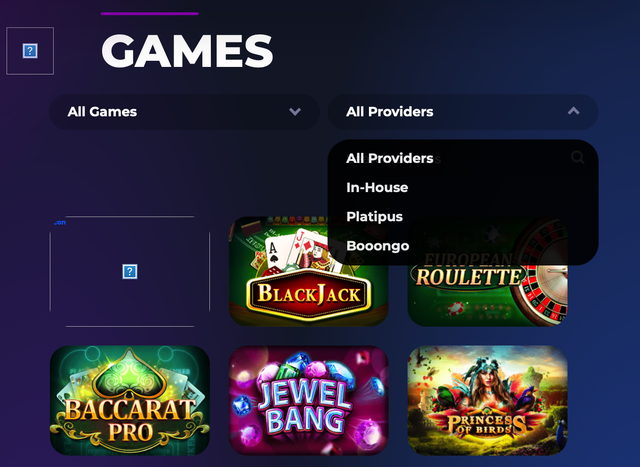Click the purple underline above GAMES title

[149, 13]
